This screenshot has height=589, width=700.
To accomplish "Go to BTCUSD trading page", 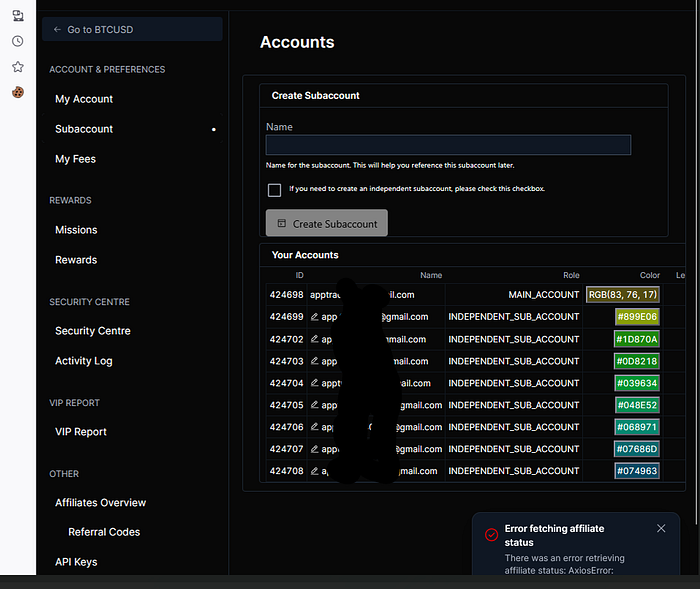I will pos(132,29).
